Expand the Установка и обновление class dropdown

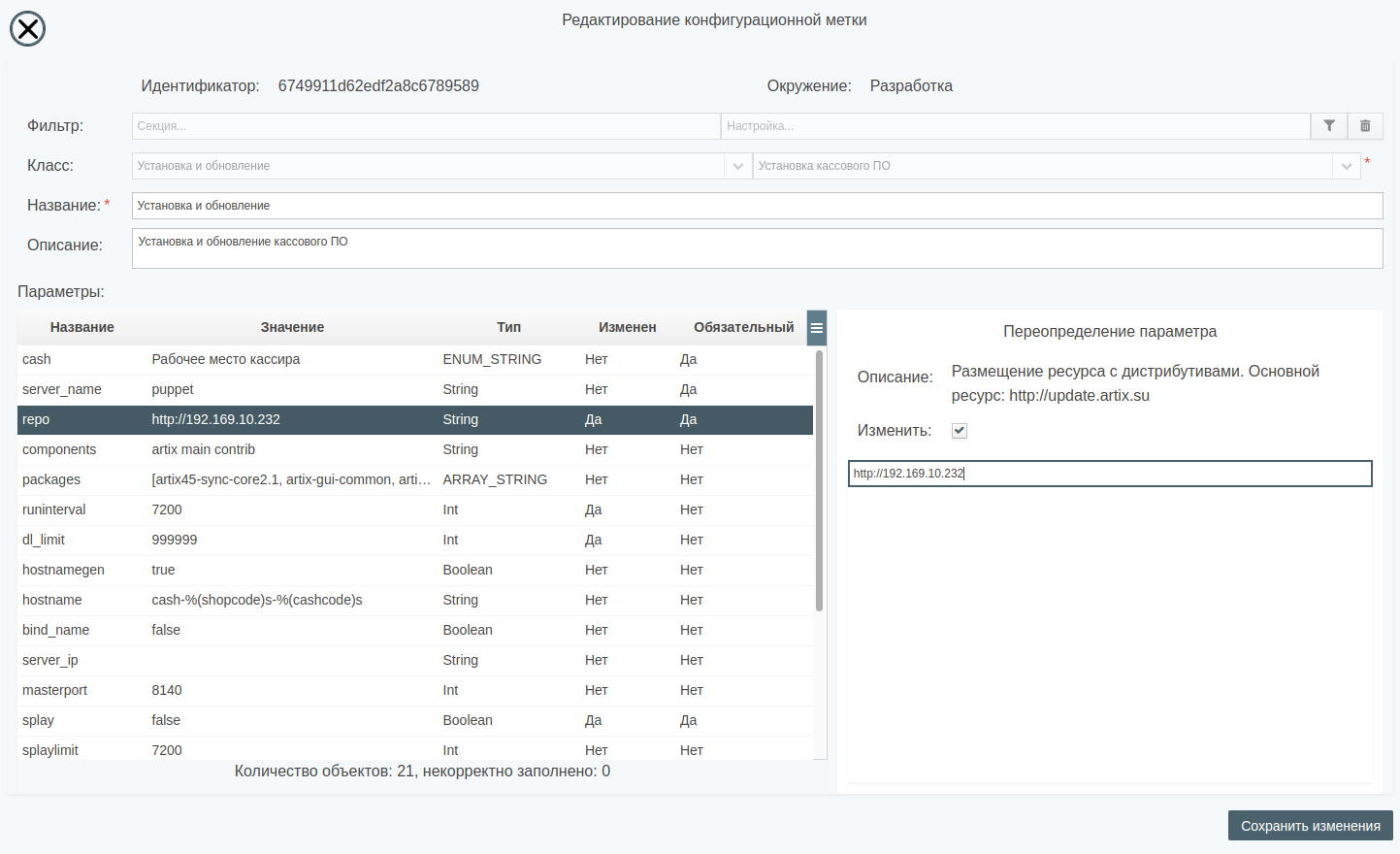[x=738, y=166]
